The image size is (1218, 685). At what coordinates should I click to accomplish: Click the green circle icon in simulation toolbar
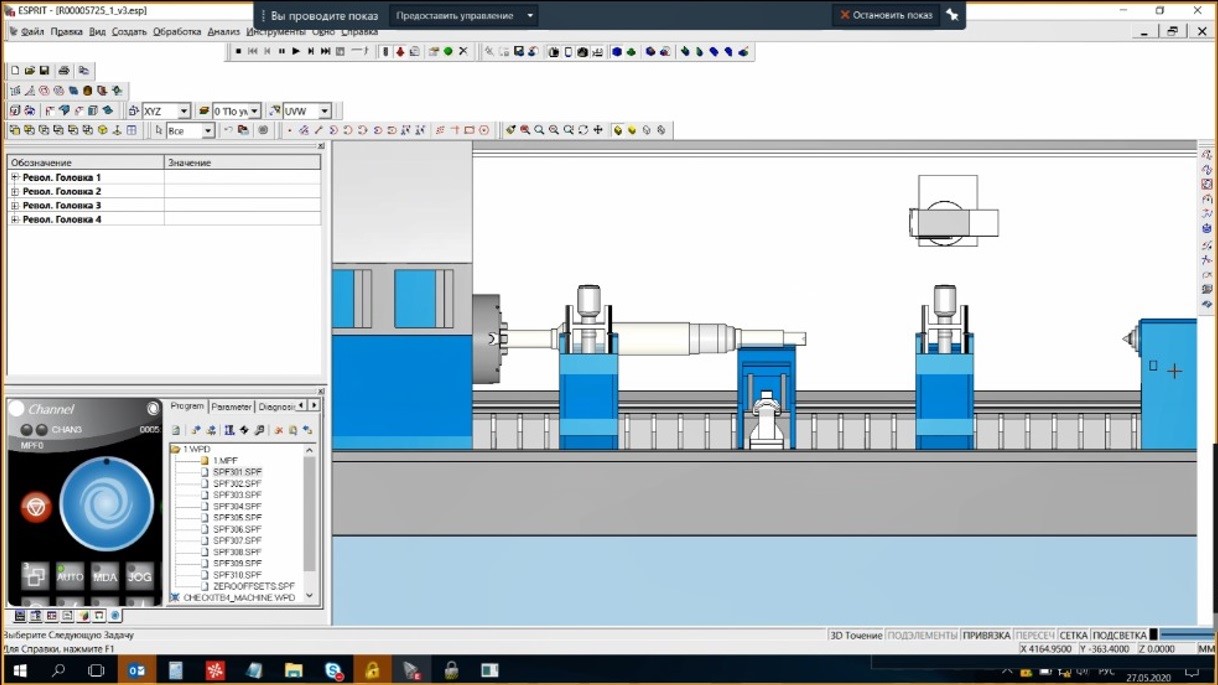[x=448, y=51]
